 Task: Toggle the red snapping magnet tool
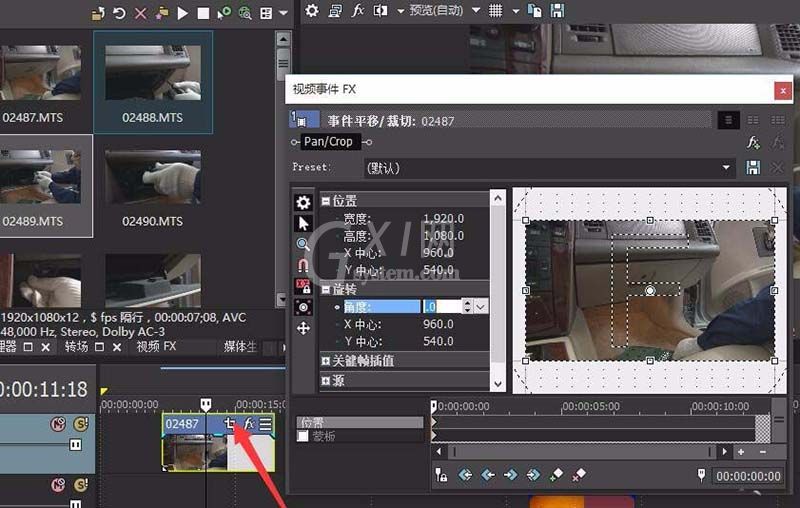coord(303,265)
